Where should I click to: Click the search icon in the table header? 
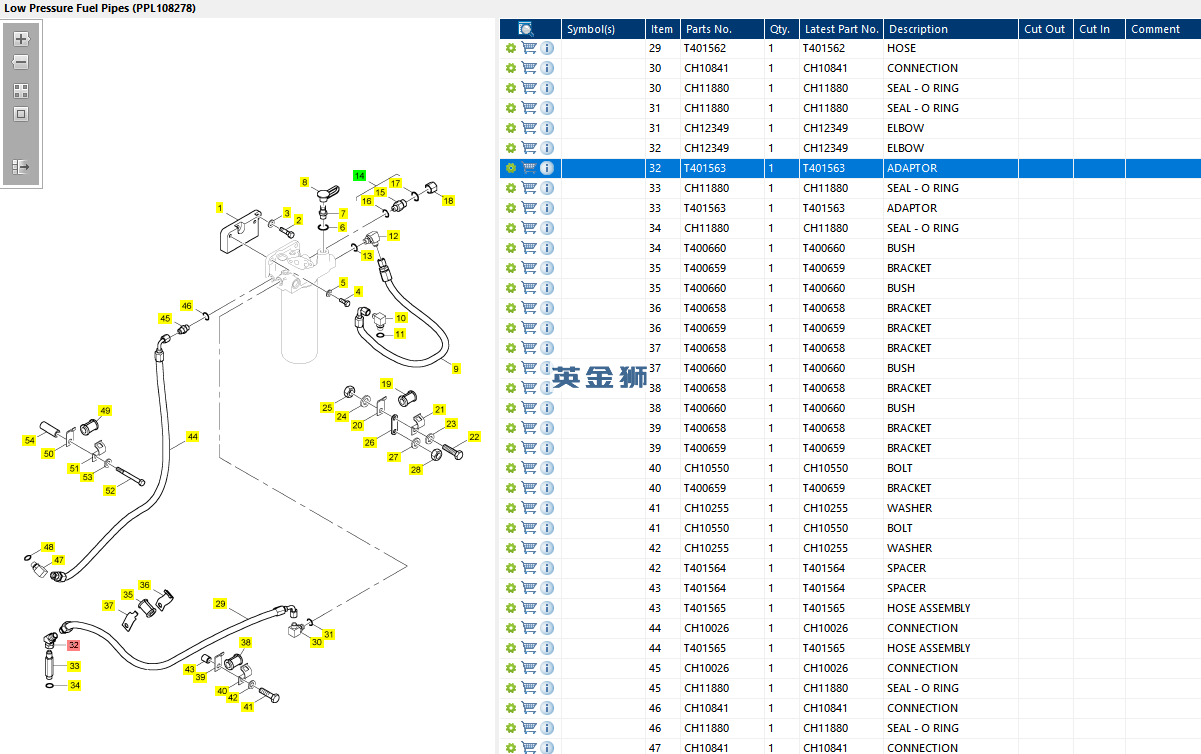point(527,29)
